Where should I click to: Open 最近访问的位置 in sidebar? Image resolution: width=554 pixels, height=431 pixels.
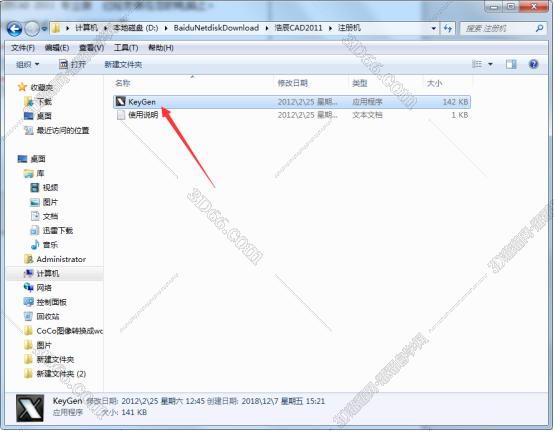[63, 130]
